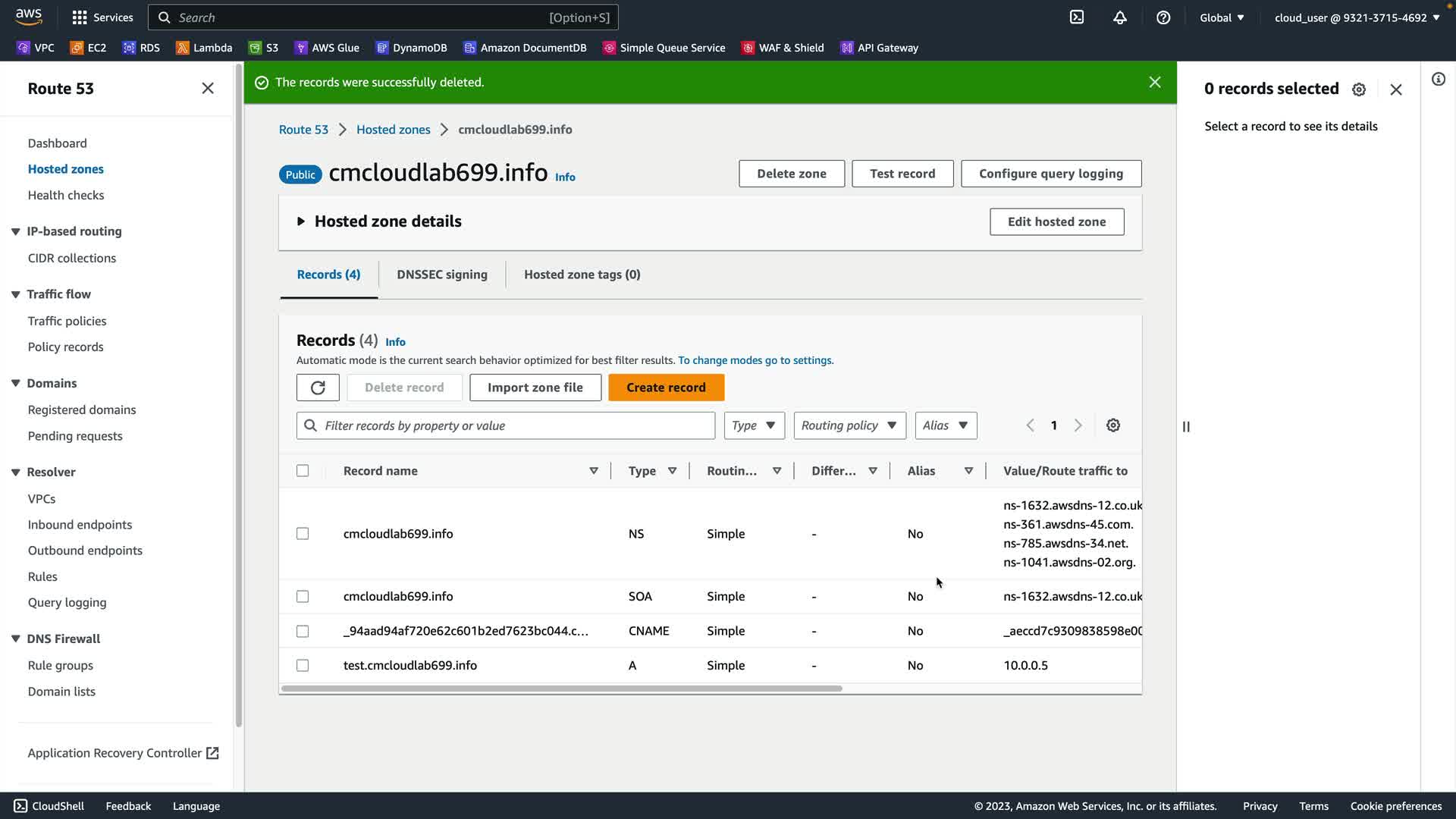Click the Create record button

[x=666, y=388]
